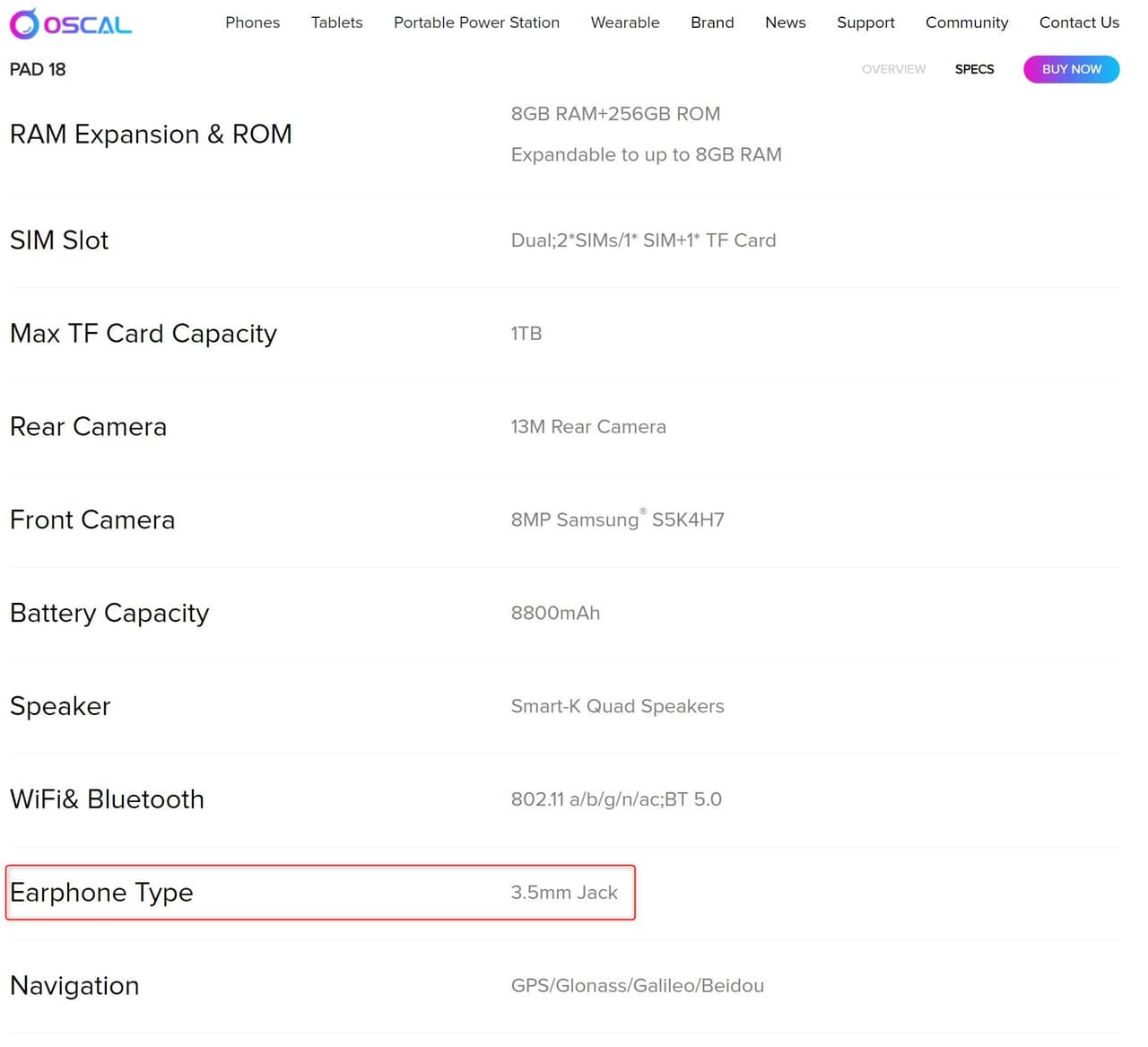Click the 8800mAh battery value
The height and width of the screenshot is (1047, 1148).
555,613
